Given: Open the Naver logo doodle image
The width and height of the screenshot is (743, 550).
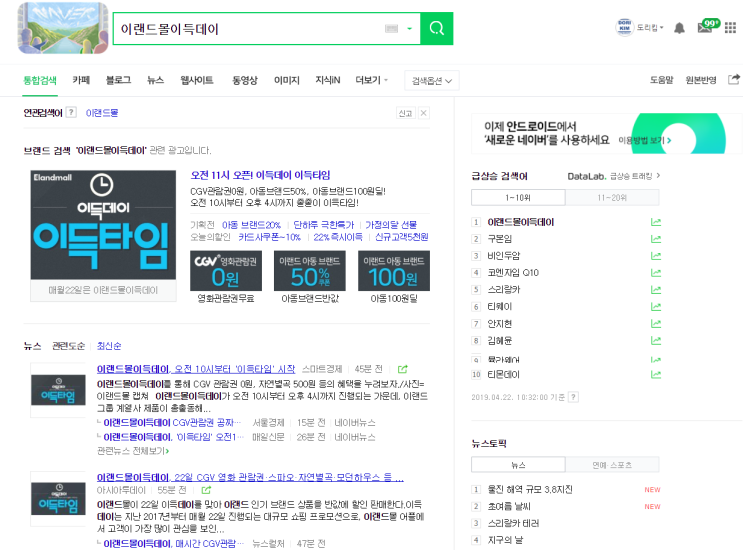Looking at the screenshot, I should tap(63, 28).
